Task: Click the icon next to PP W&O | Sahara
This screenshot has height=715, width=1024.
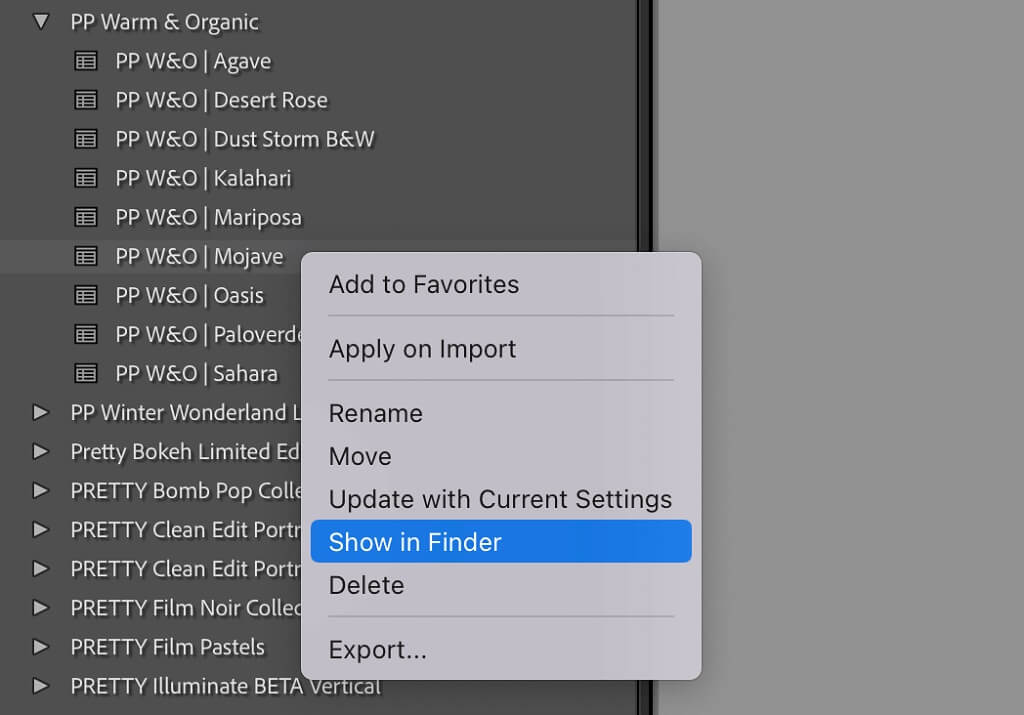Action: [86, 373]
